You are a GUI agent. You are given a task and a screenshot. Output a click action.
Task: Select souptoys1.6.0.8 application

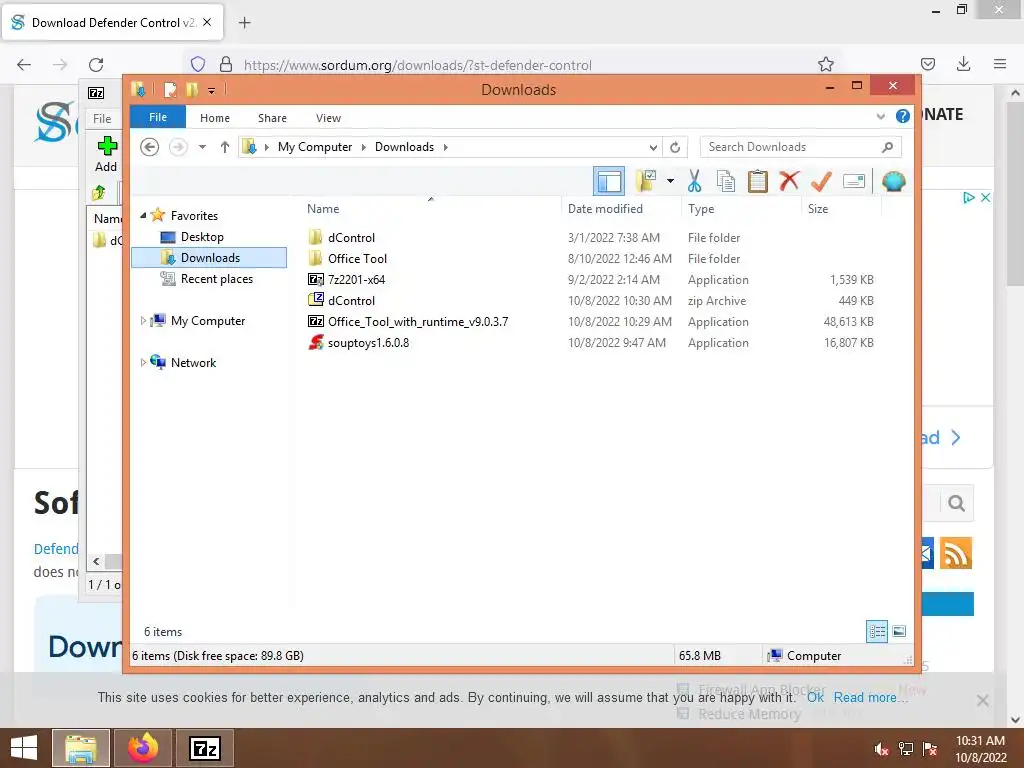point(368,343)
